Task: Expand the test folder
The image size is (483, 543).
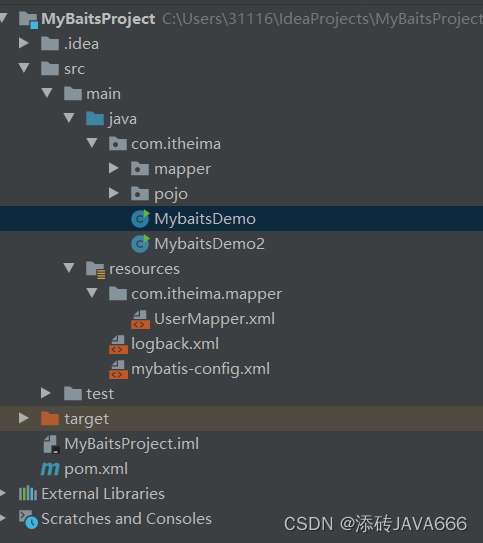Action: tap(46, 393)
